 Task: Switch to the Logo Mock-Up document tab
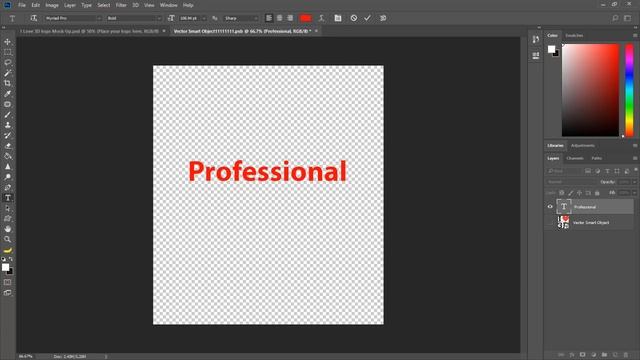point(89,31)
